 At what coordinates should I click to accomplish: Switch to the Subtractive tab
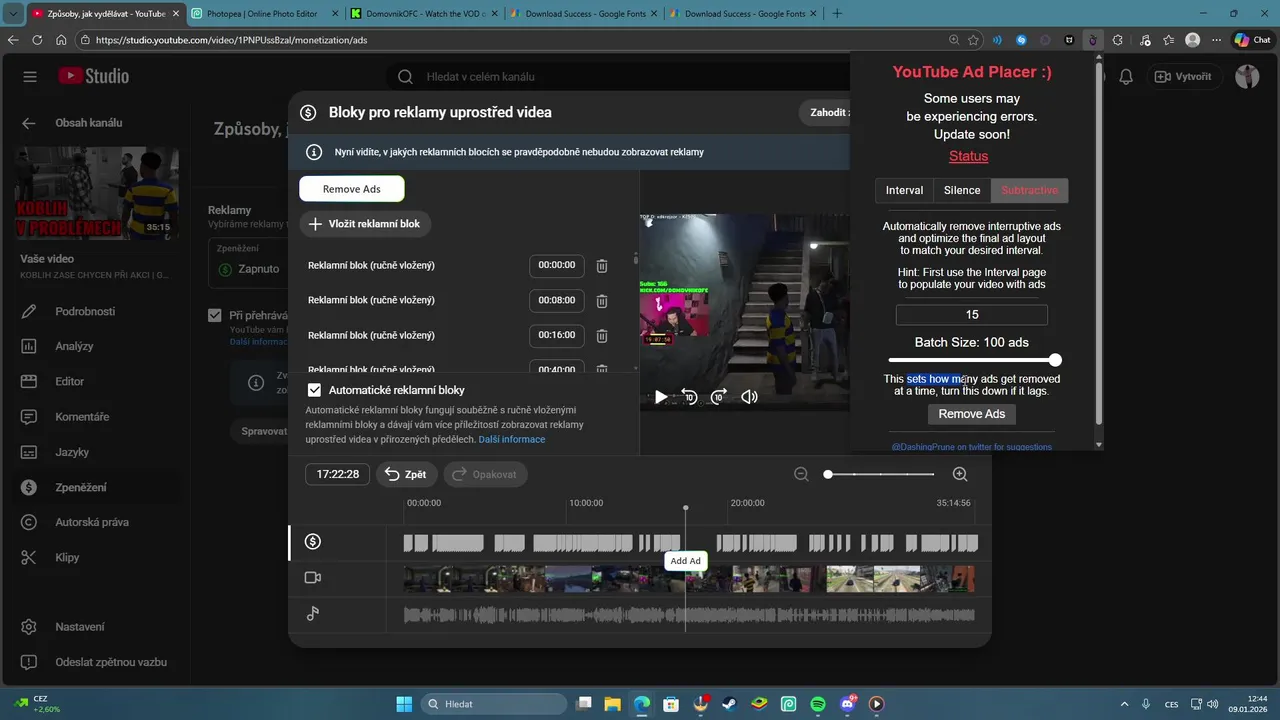pos(1029,190)
